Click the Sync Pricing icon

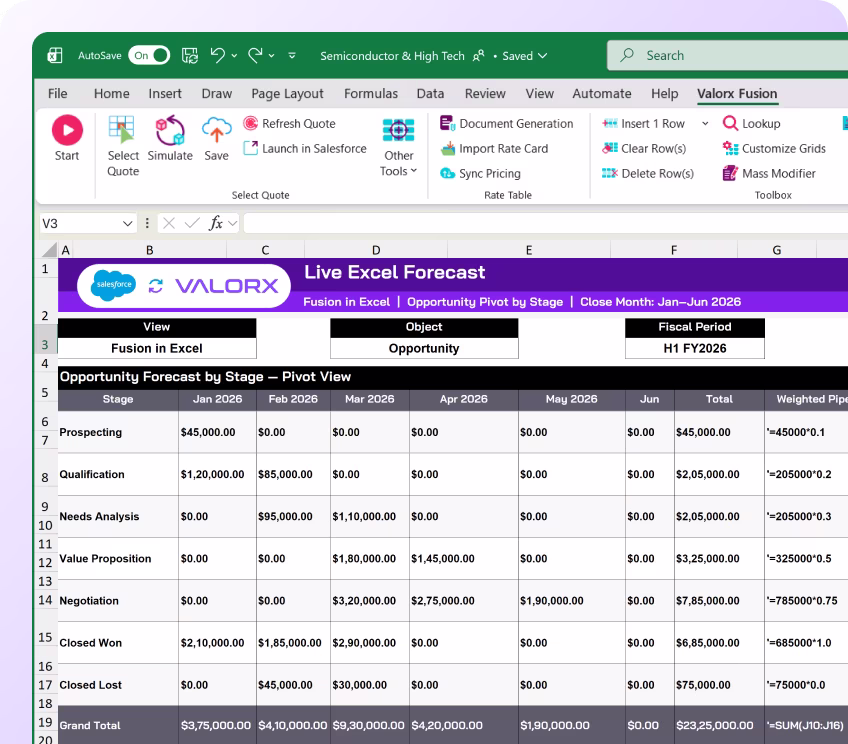[x=447, y=173]
